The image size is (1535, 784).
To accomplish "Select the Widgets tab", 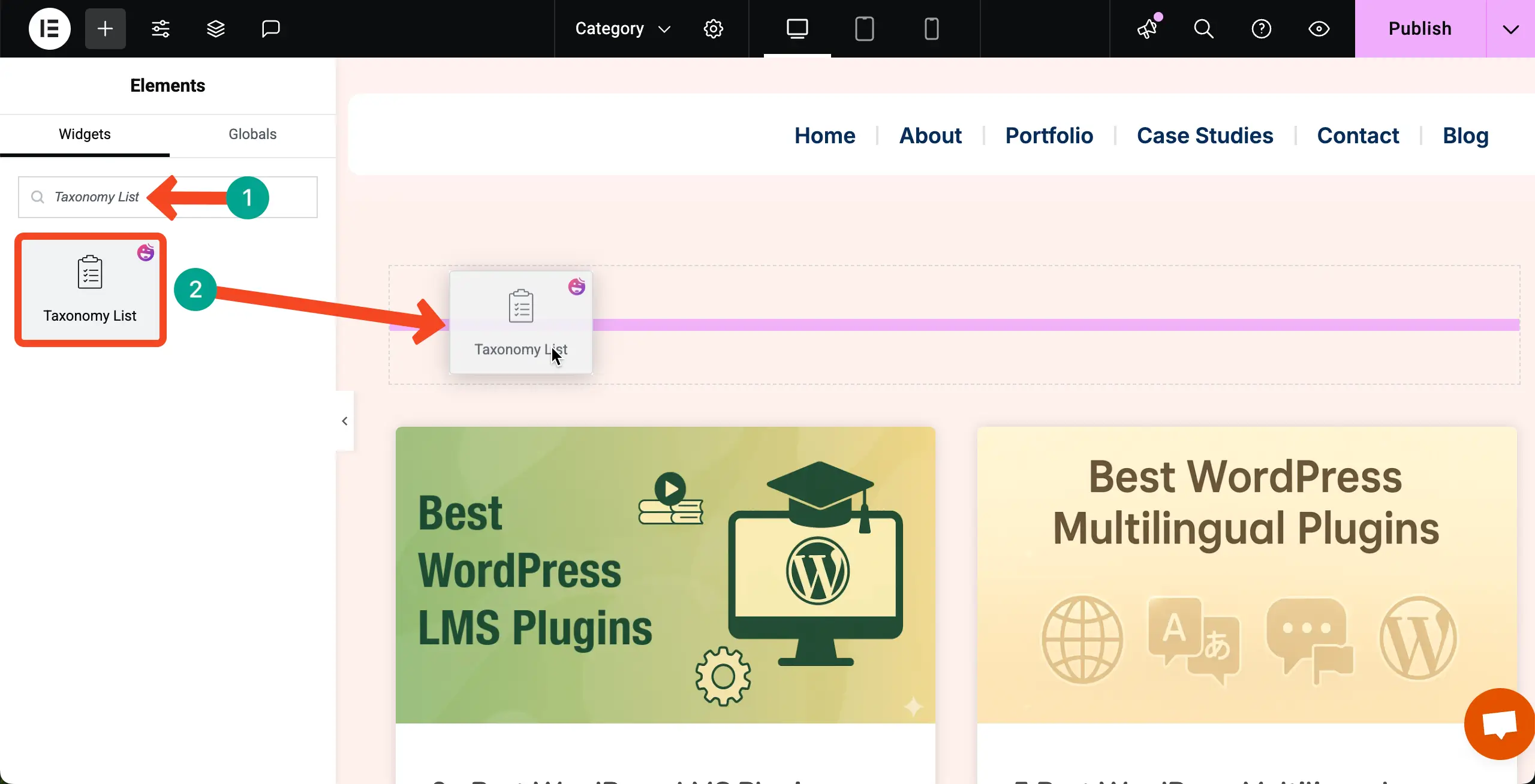I will pyautogui.click(x=85, y=134).
